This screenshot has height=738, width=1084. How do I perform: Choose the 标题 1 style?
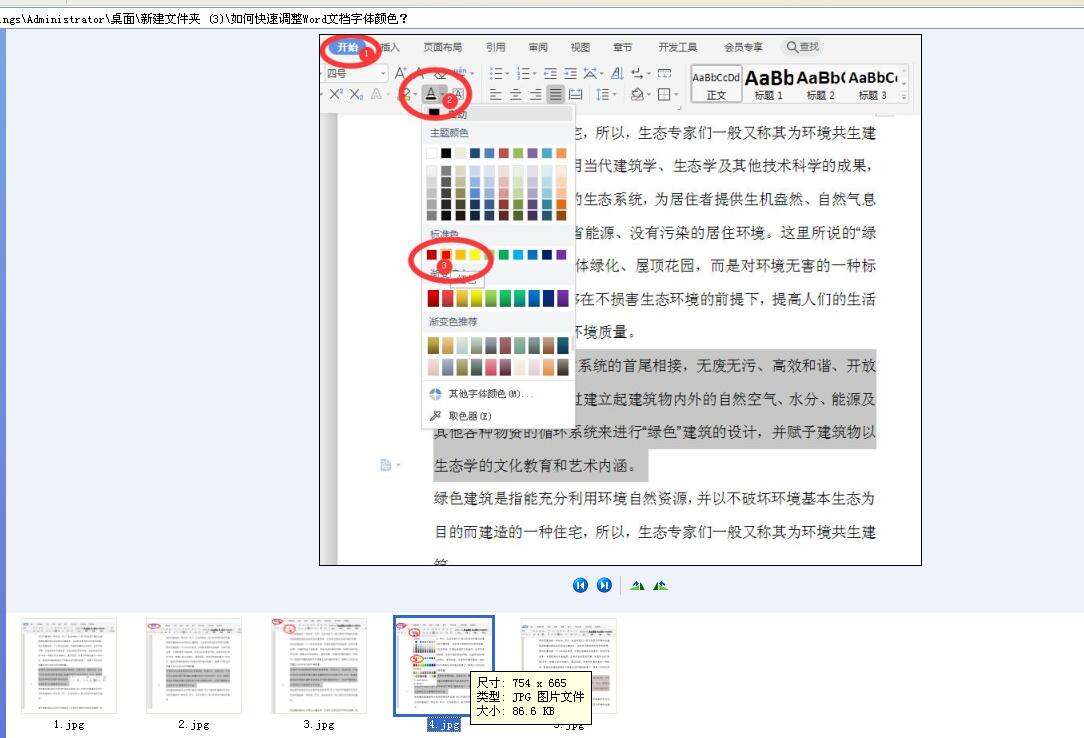tap(769, 84)
